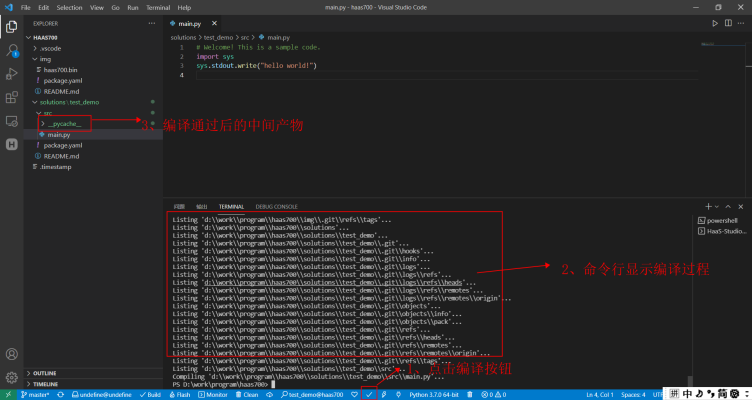Click the checkmark compile icon in status bar
Image resolution: width=752 pixels, height=400 pixels.
369,395
